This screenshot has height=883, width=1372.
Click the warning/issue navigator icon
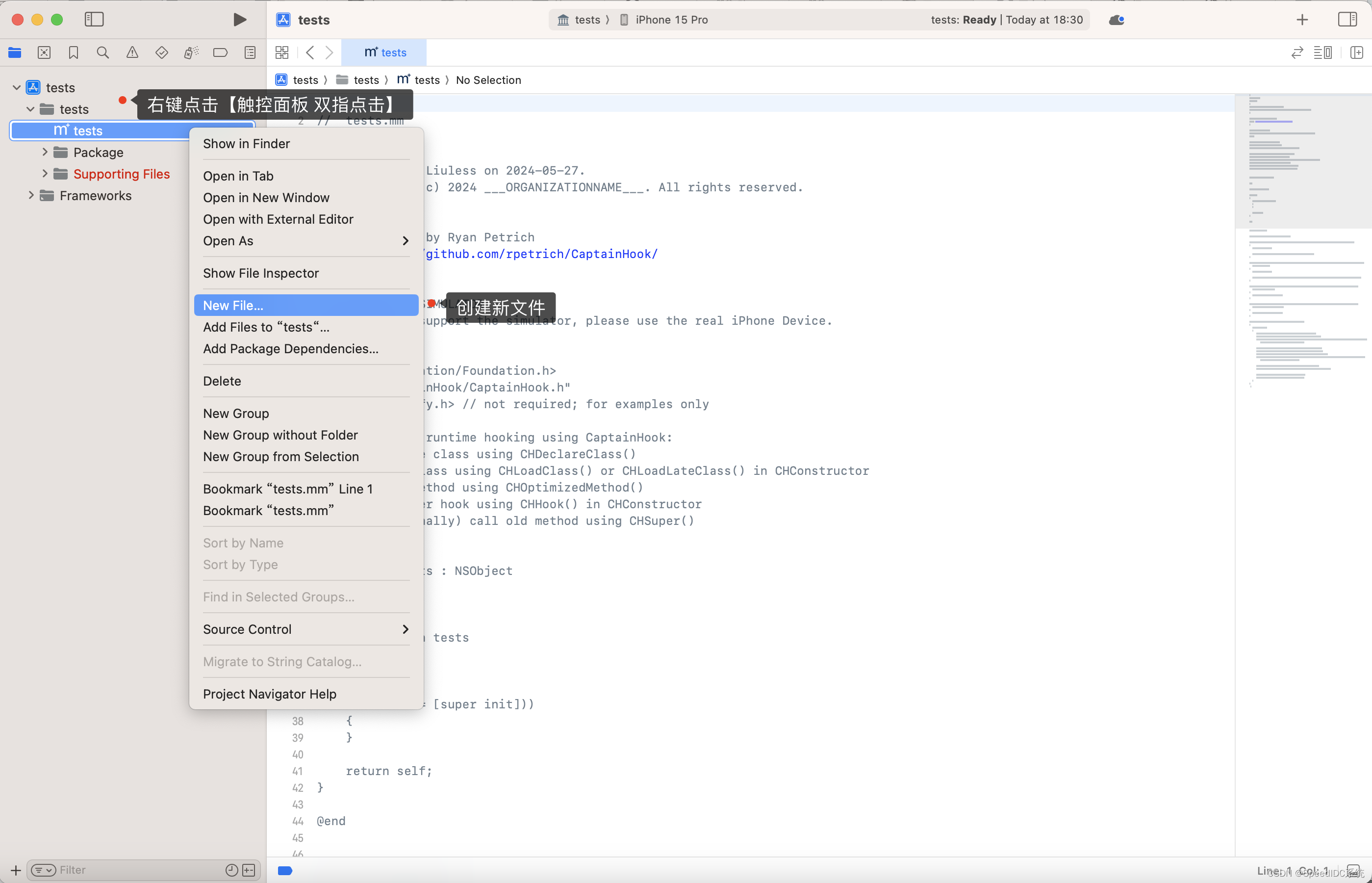coord(131,52)
